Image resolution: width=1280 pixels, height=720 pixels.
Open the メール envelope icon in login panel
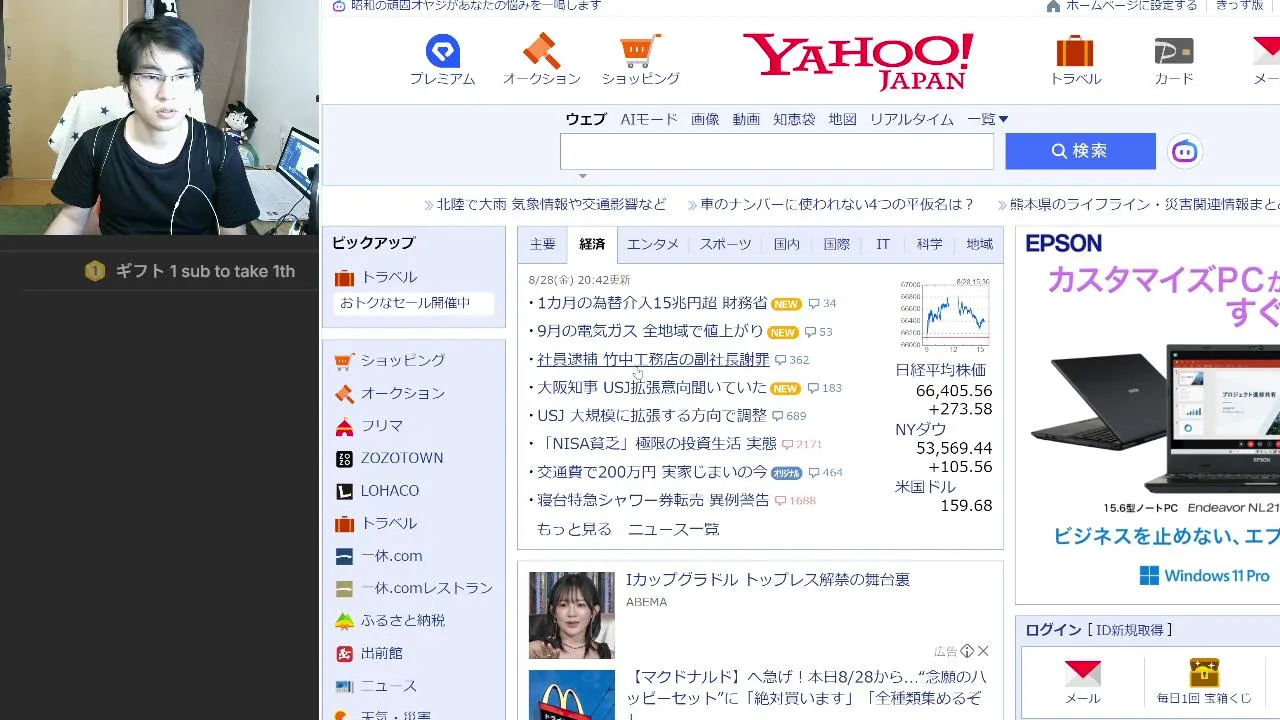click(1082, 673)
